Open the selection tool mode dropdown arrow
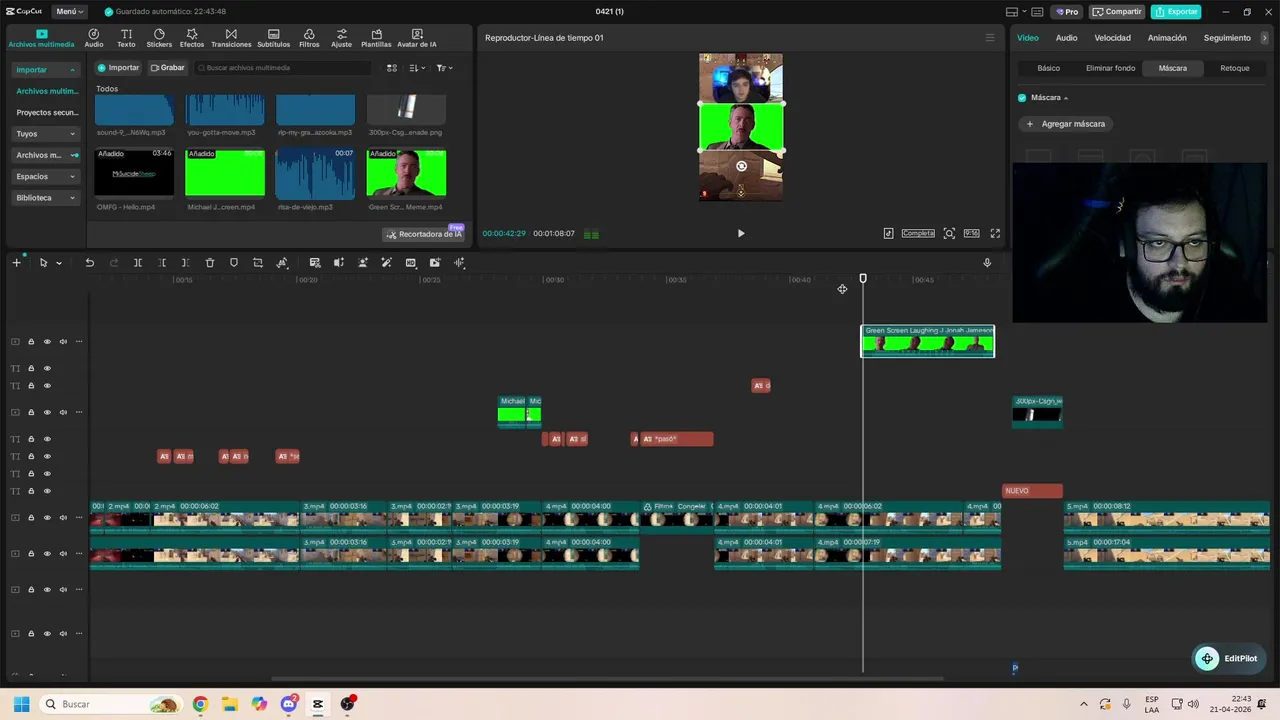Screen dimensions: 1280x720 [59, 263]
